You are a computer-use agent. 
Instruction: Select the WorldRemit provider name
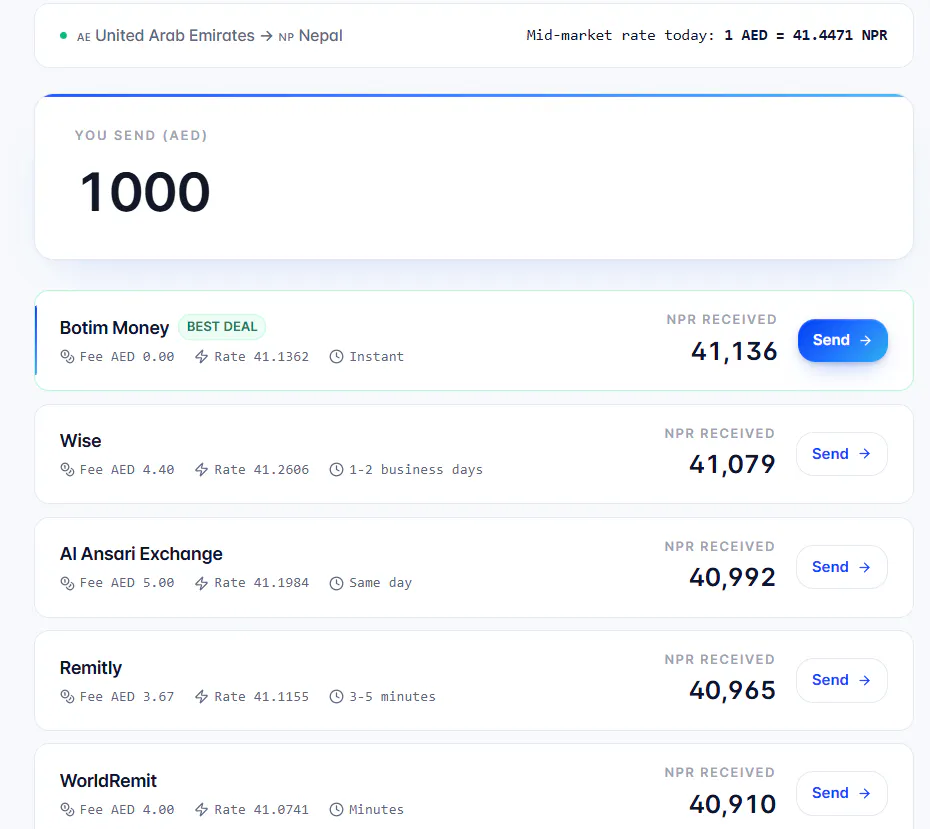tap(109, 780)
